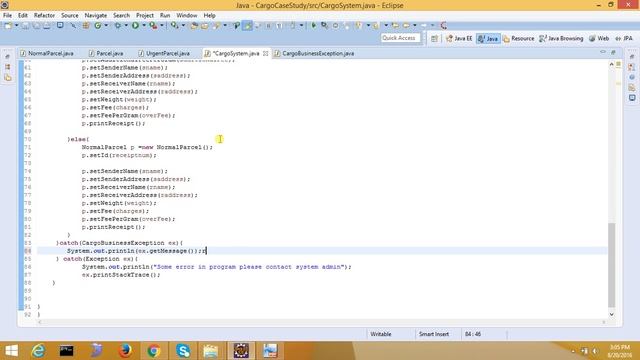Image resolution: width=640 pixels, height=360 pixels.
Task: Toggle Mark Occurrences highlighted toolbar button
Action: [x=247, y=25]
